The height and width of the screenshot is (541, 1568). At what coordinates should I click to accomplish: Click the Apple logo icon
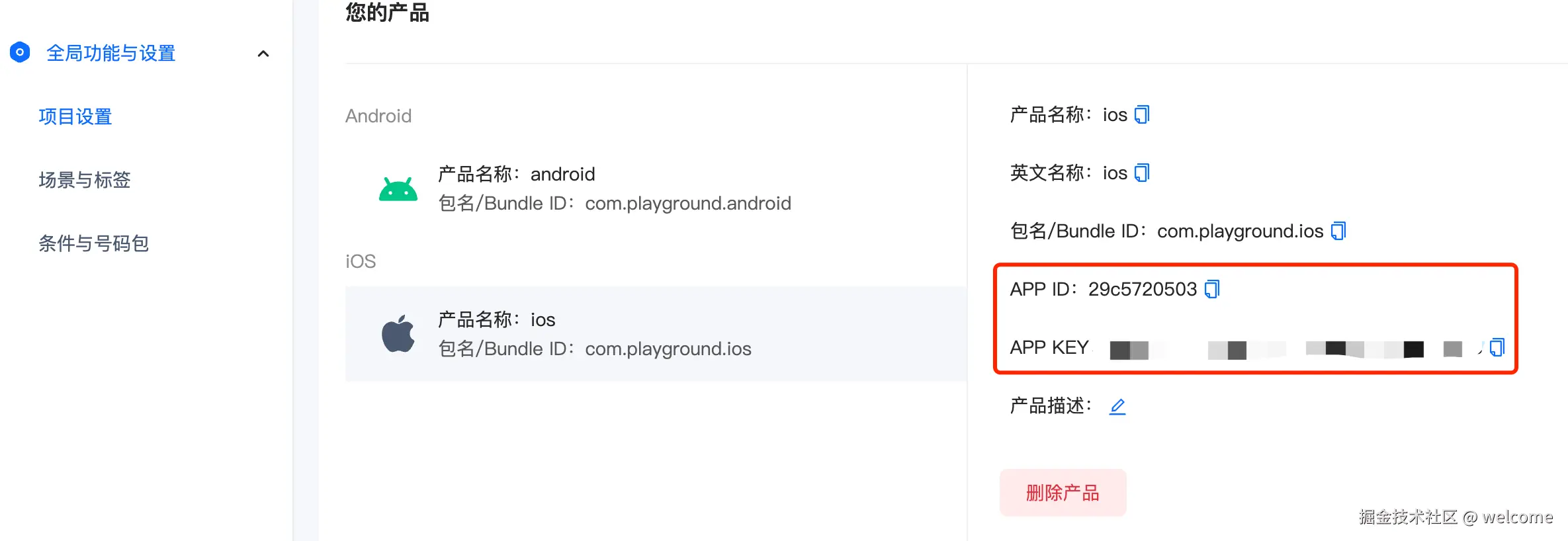(398, 334)
